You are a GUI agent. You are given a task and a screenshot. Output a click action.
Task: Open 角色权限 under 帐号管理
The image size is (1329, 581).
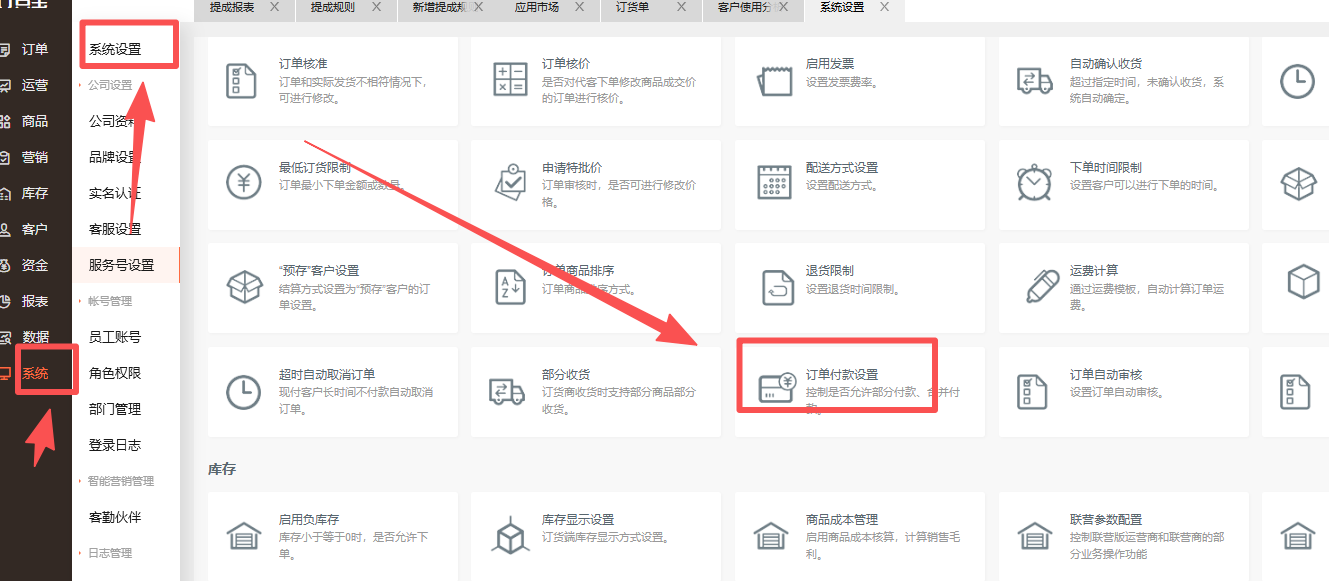115,373
